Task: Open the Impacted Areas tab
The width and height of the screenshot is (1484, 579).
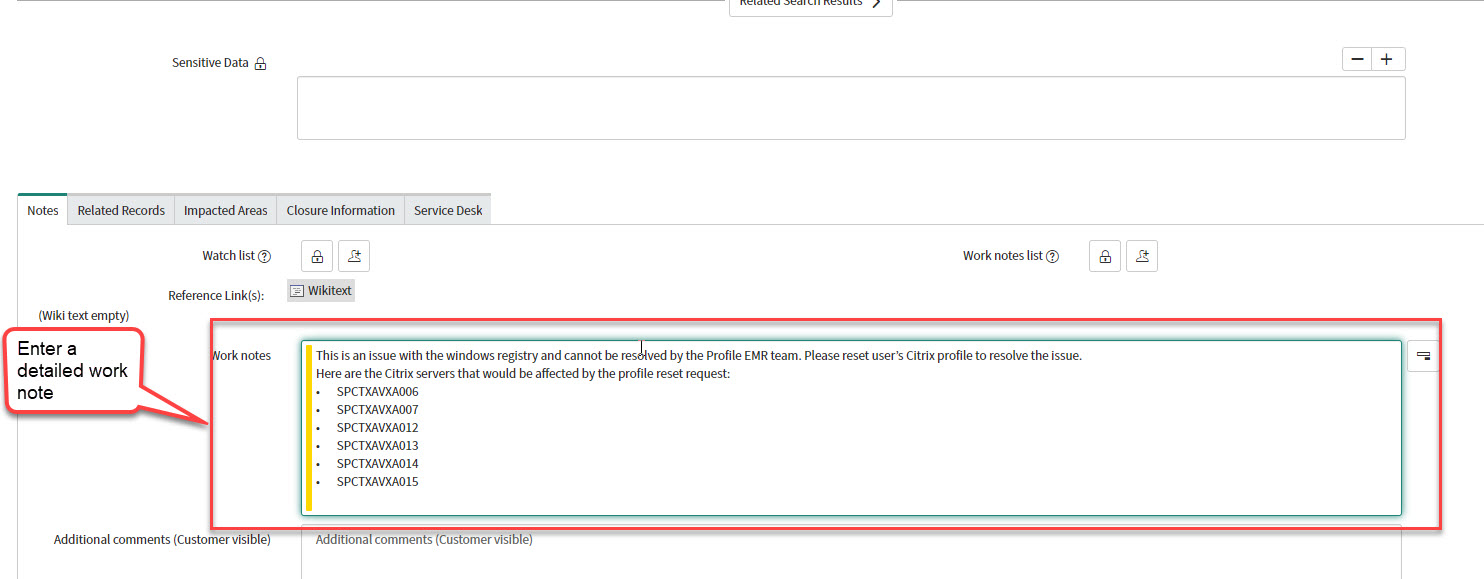Action: tap(226, 210)
